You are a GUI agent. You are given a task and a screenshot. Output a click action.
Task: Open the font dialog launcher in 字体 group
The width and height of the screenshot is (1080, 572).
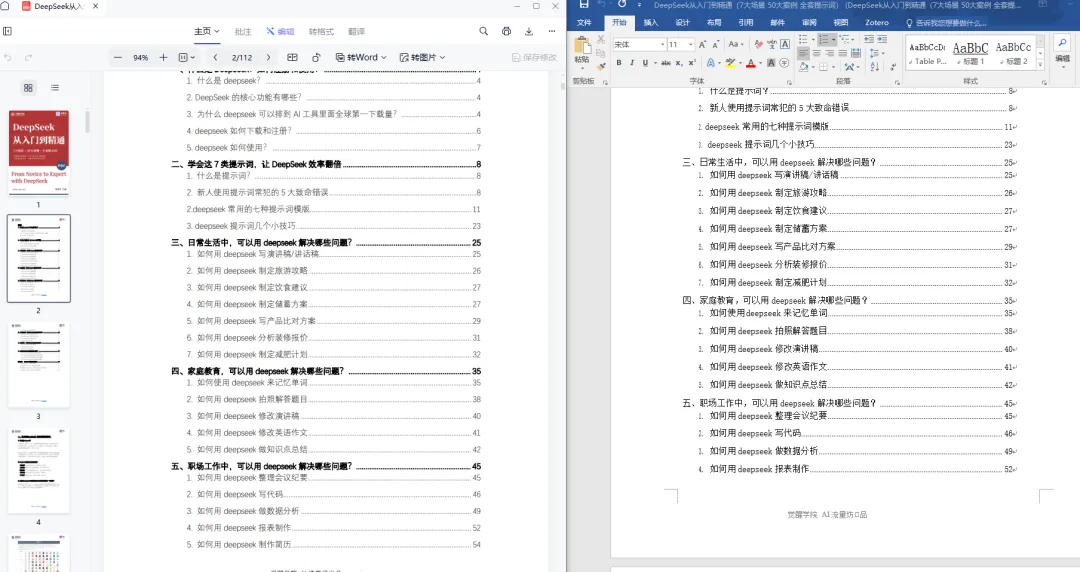(x=789, y=82)
